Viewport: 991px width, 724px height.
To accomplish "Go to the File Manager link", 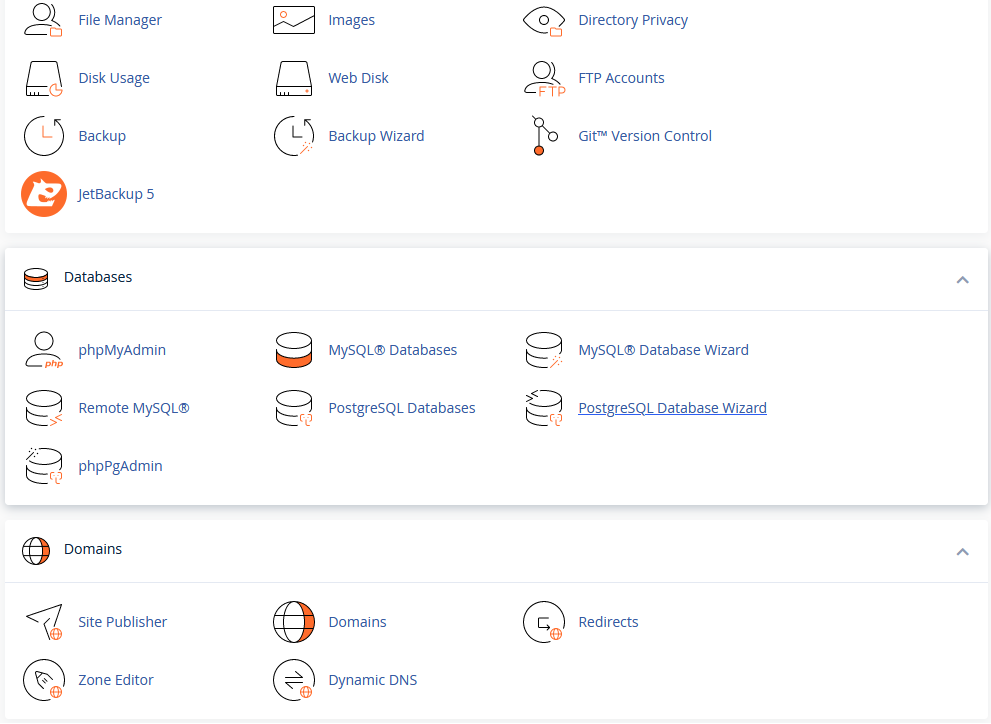I will coord(120,20).
